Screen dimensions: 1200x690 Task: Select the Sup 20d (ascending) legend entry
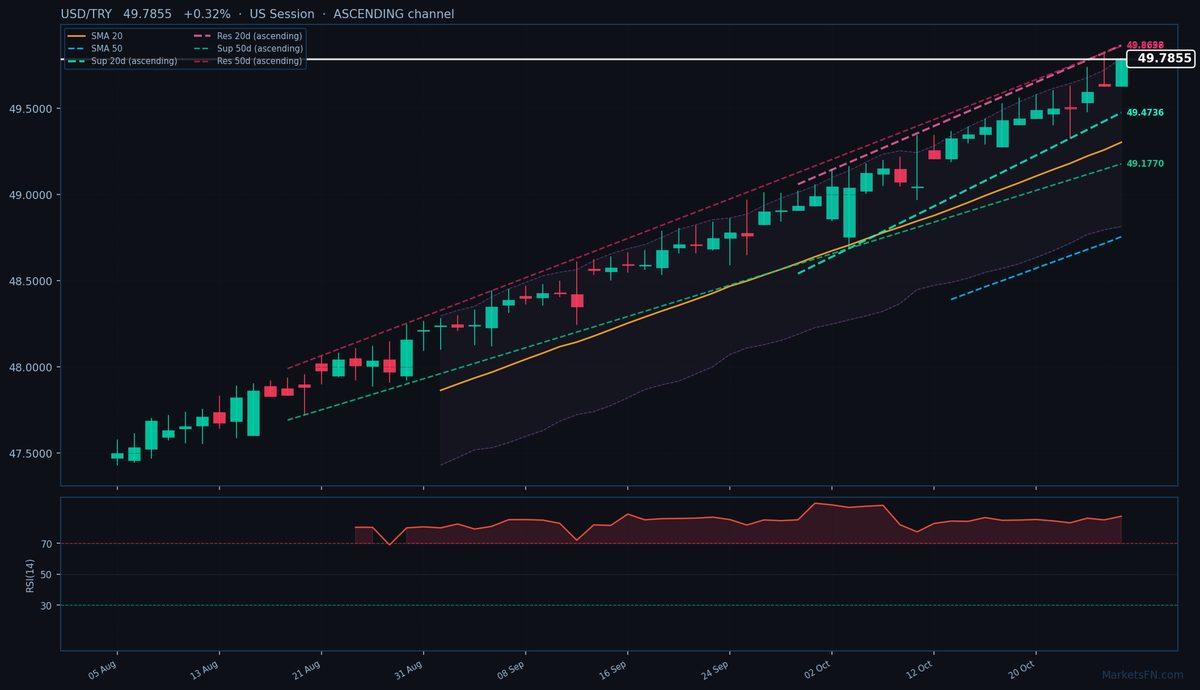tap(122, 61)
